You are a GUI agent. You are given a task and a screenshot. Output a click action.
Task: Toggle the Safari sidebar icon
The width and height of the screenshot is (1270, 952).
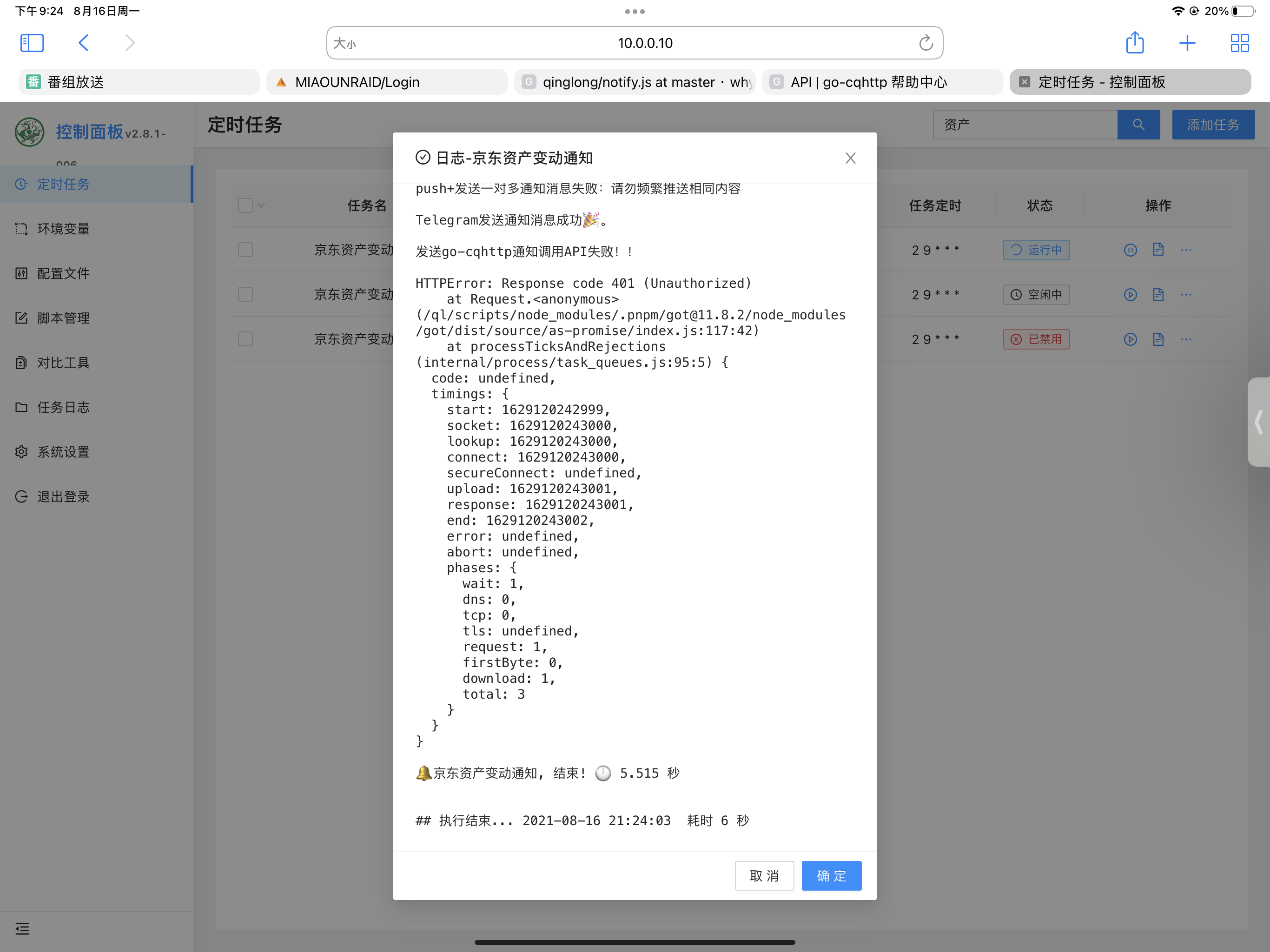pyautogui.click(x=32, y=43)
